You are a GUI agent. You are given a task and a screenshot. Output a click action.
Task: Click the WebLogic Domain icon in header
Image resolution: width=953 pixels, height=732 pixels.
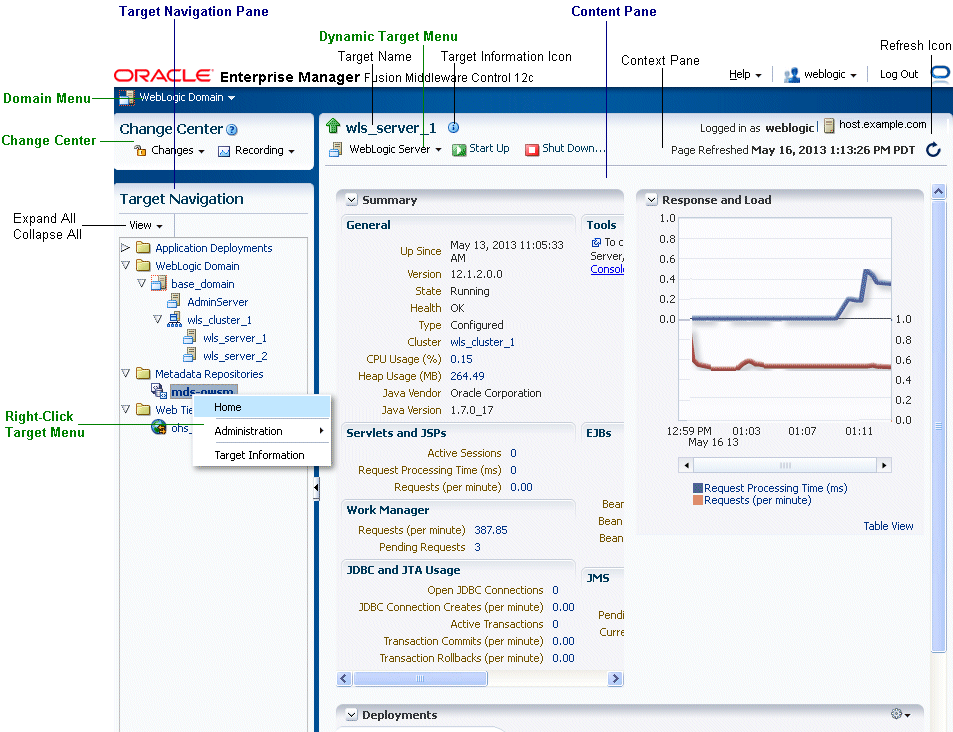pos(126,97)
